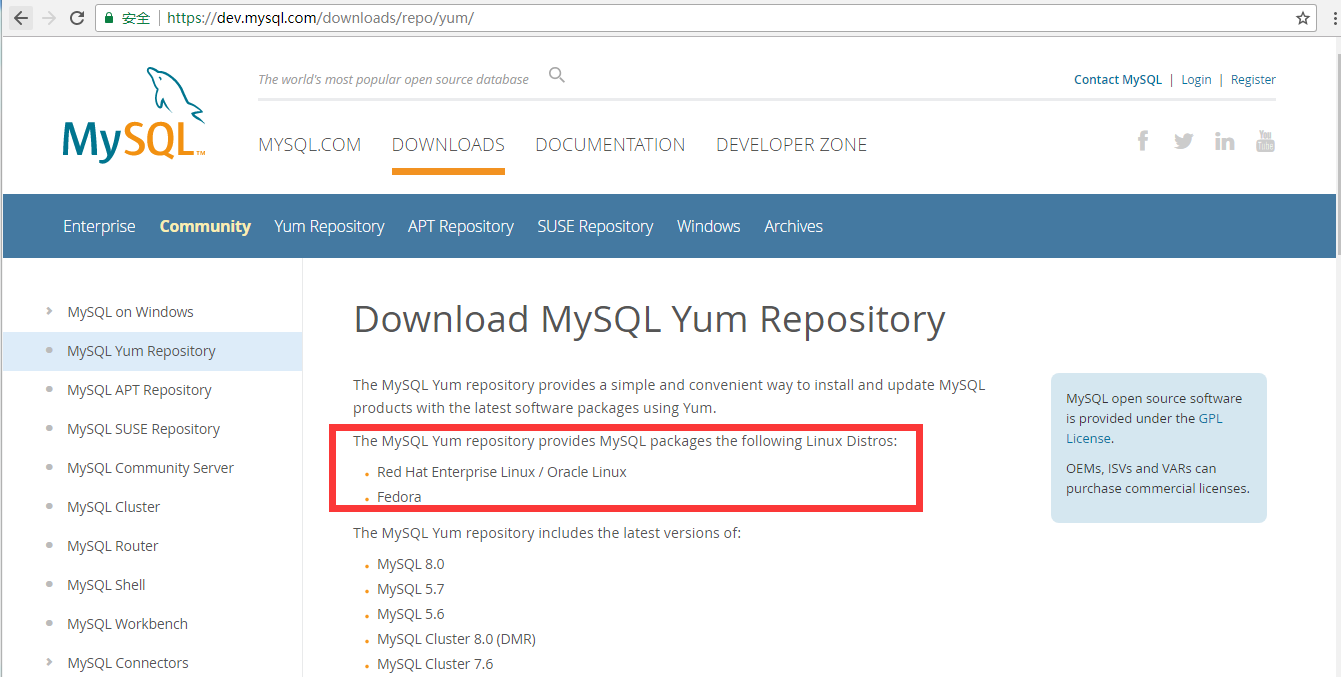Select Yum Repository in nav bar

[x=329, y=227]
